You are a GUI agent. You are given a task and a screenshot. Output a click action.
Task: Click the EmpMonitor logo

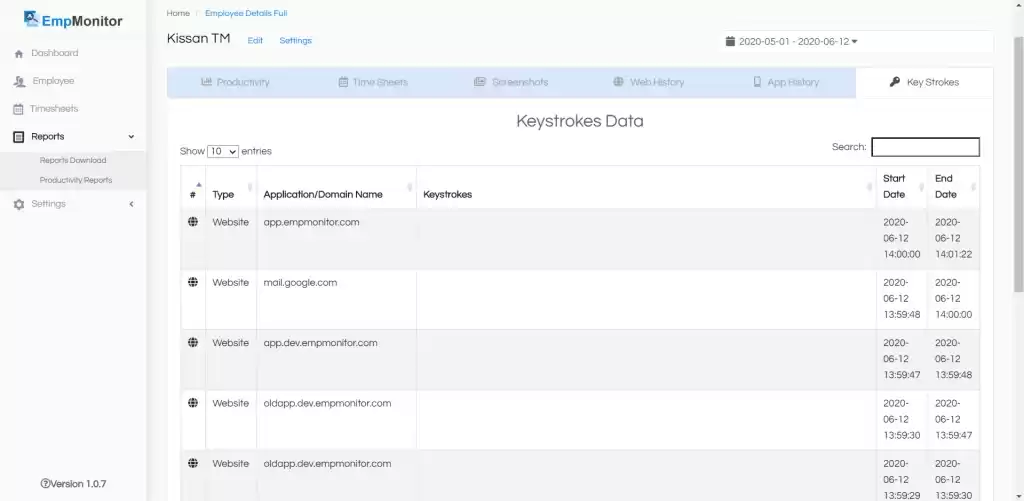click(x=72, y=20)
